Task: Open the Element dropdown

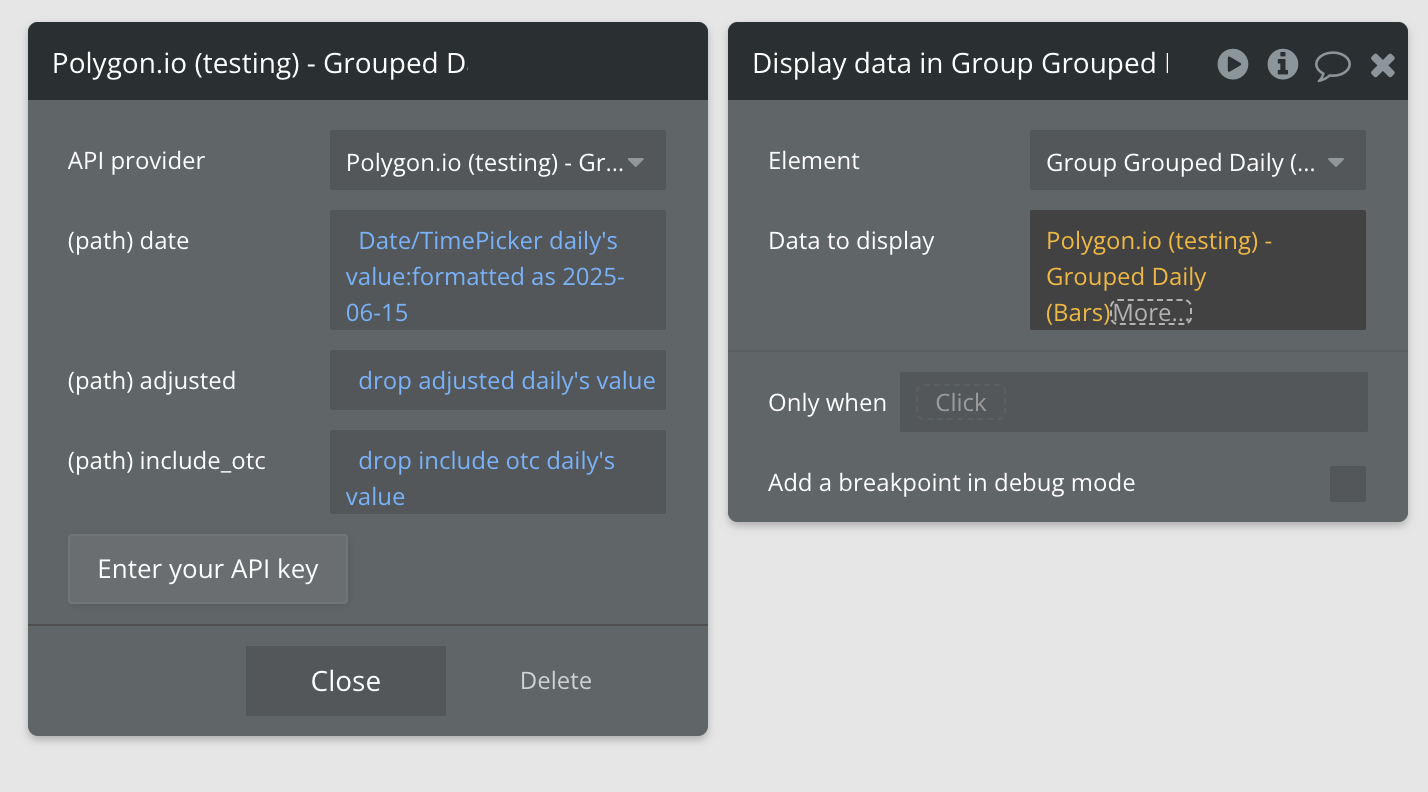Action: [x=1197, y=161]
